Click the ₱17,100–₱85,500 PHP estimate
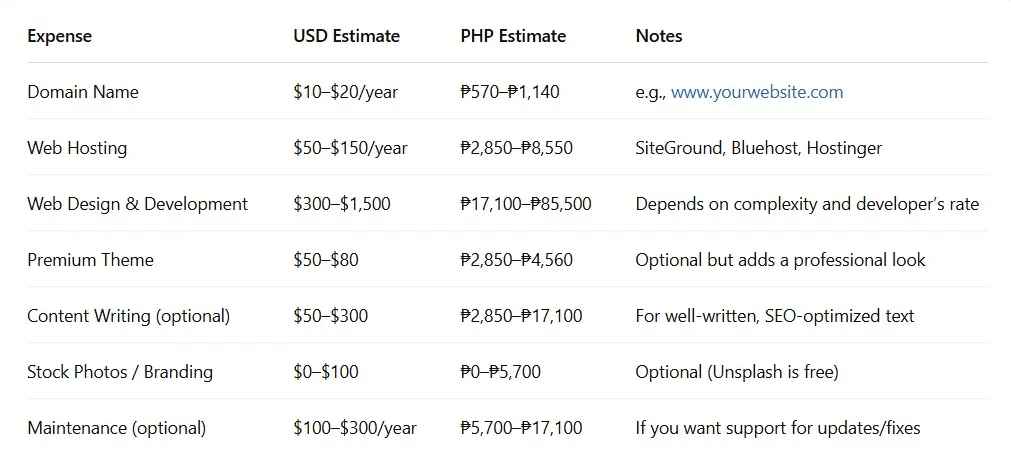Screen dimensions: 1011x467 pos(526,204)
